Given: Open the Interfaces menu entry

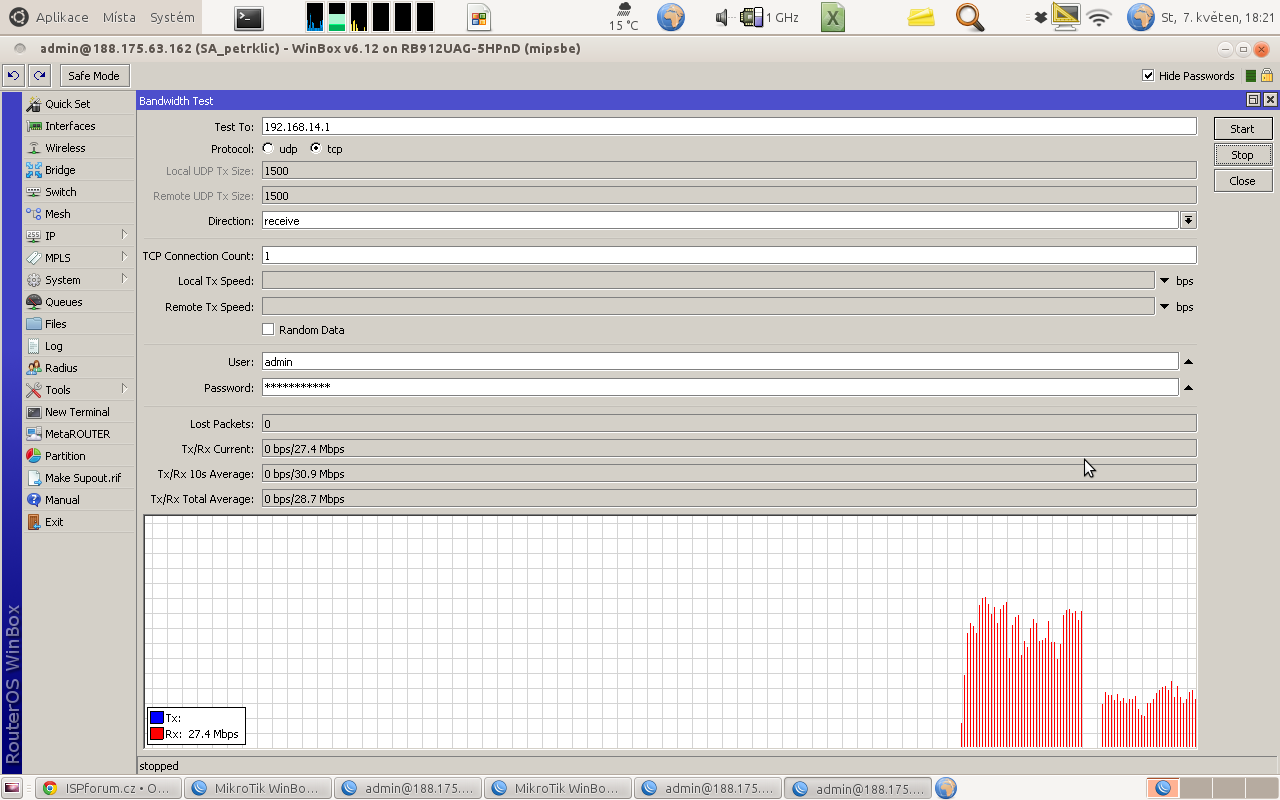Looking at the screenshot, I should tap(78, 126).
